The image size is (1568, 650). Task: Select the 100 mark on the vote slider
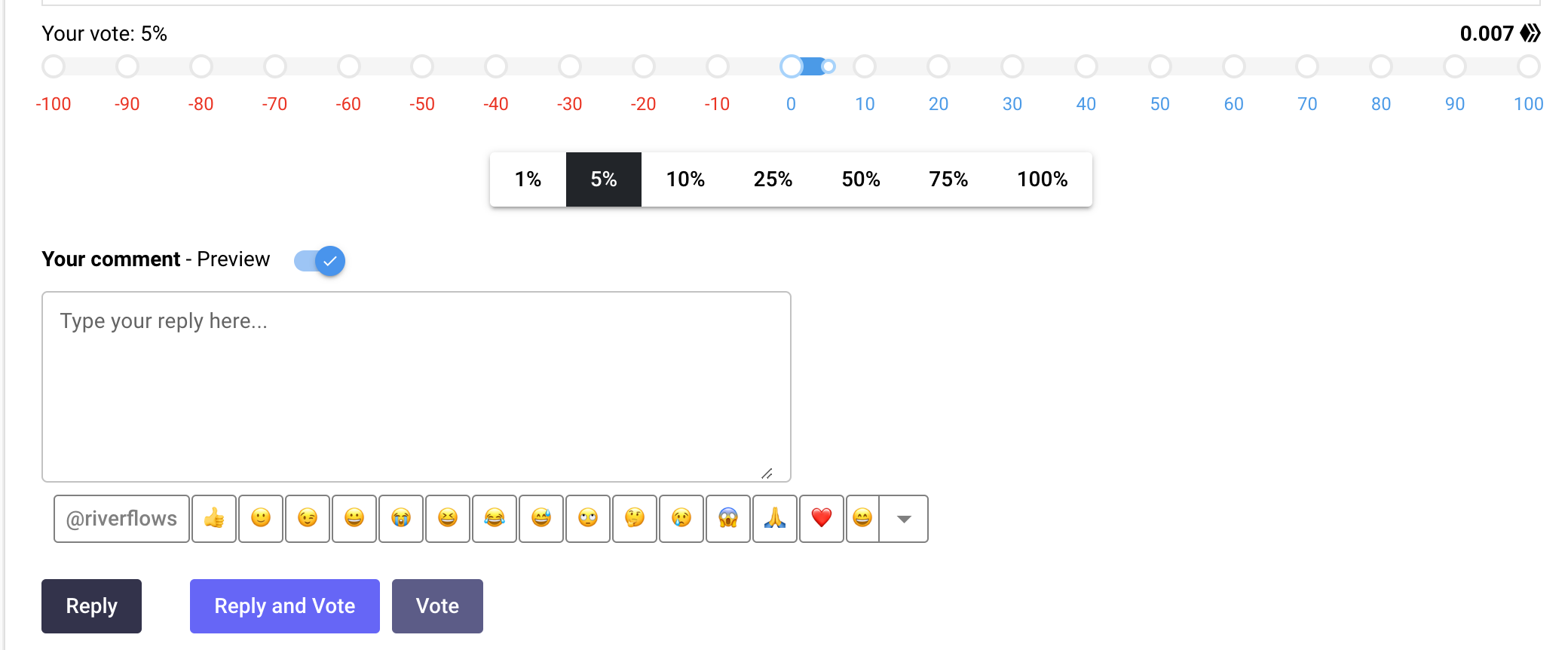[1529, 67]
